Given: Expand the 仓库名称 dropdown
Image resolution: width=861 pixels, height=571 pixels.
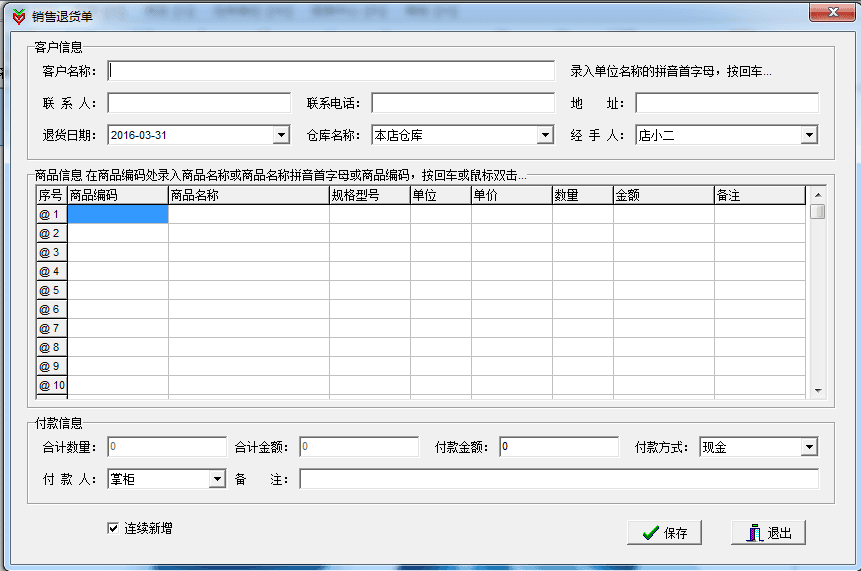Looking at the screenshot, I should [x=545, y=135].
